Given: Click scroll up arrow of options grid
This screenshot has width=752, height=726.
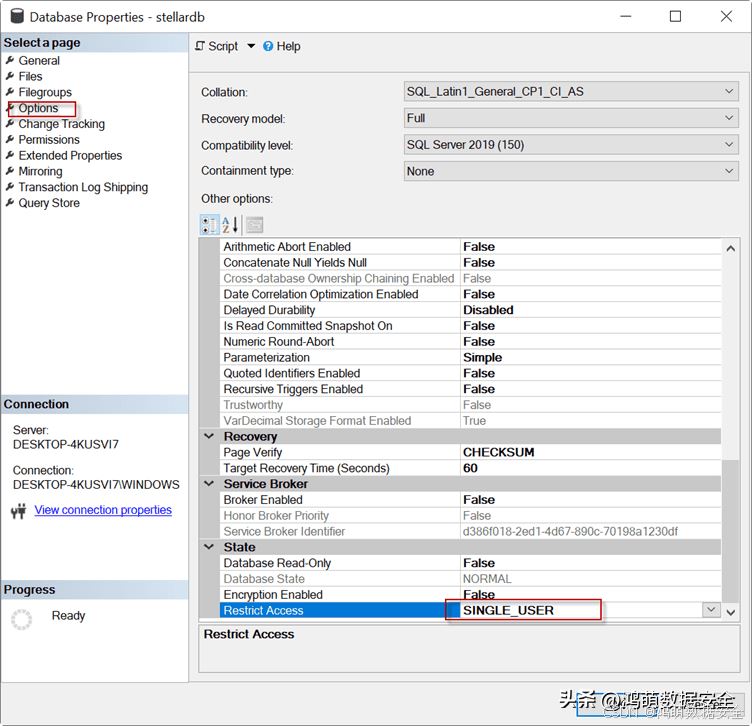Looking at the screenshot, I should [x=730, y=248].
